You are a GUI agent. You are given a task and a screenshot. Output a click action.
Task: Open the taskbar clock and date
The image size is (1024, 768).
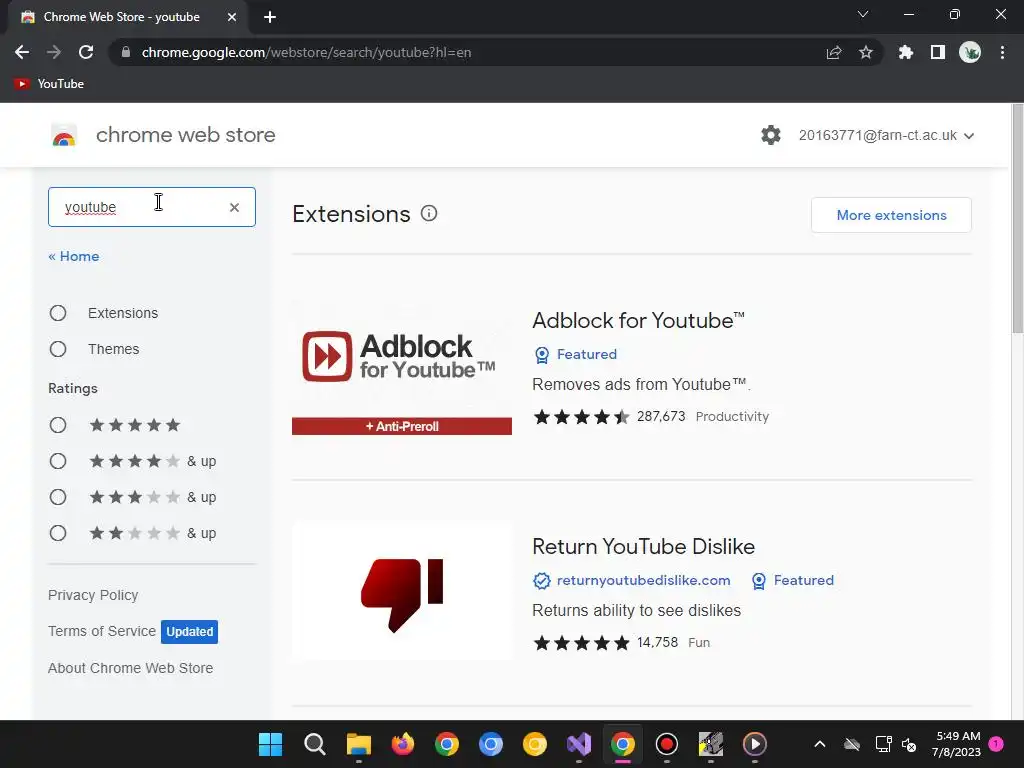[956, 744]
